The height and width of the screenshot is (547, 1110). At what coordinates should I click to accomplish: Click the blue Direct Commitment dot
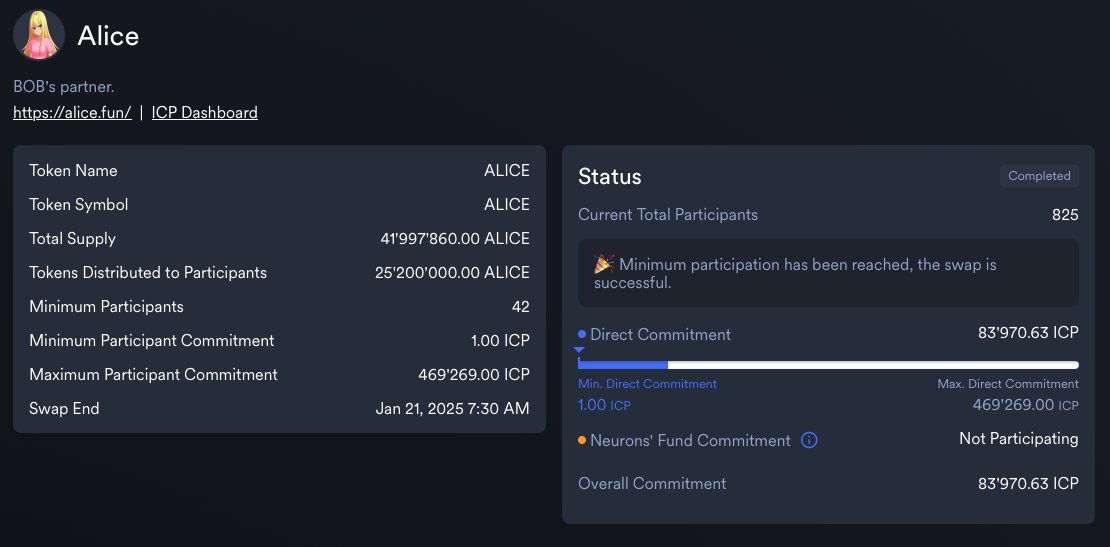pos(582,334)
